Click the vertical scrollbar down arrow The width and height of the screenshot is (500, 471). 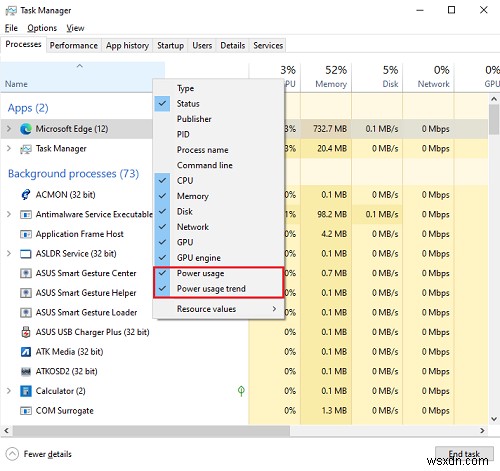point(494,419)
